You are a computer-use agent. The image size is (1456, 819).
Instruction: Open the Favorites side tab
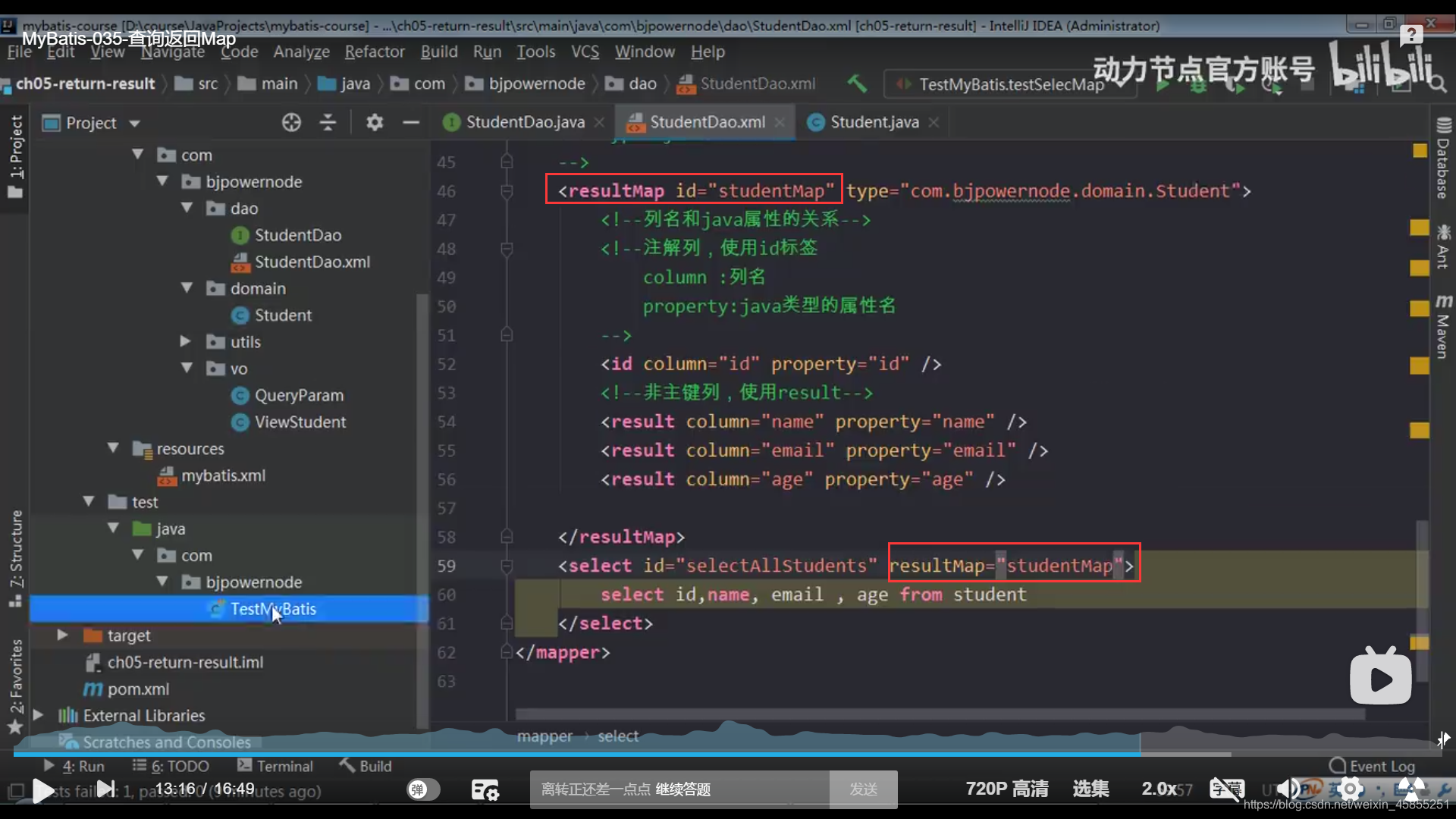point(15,686)
